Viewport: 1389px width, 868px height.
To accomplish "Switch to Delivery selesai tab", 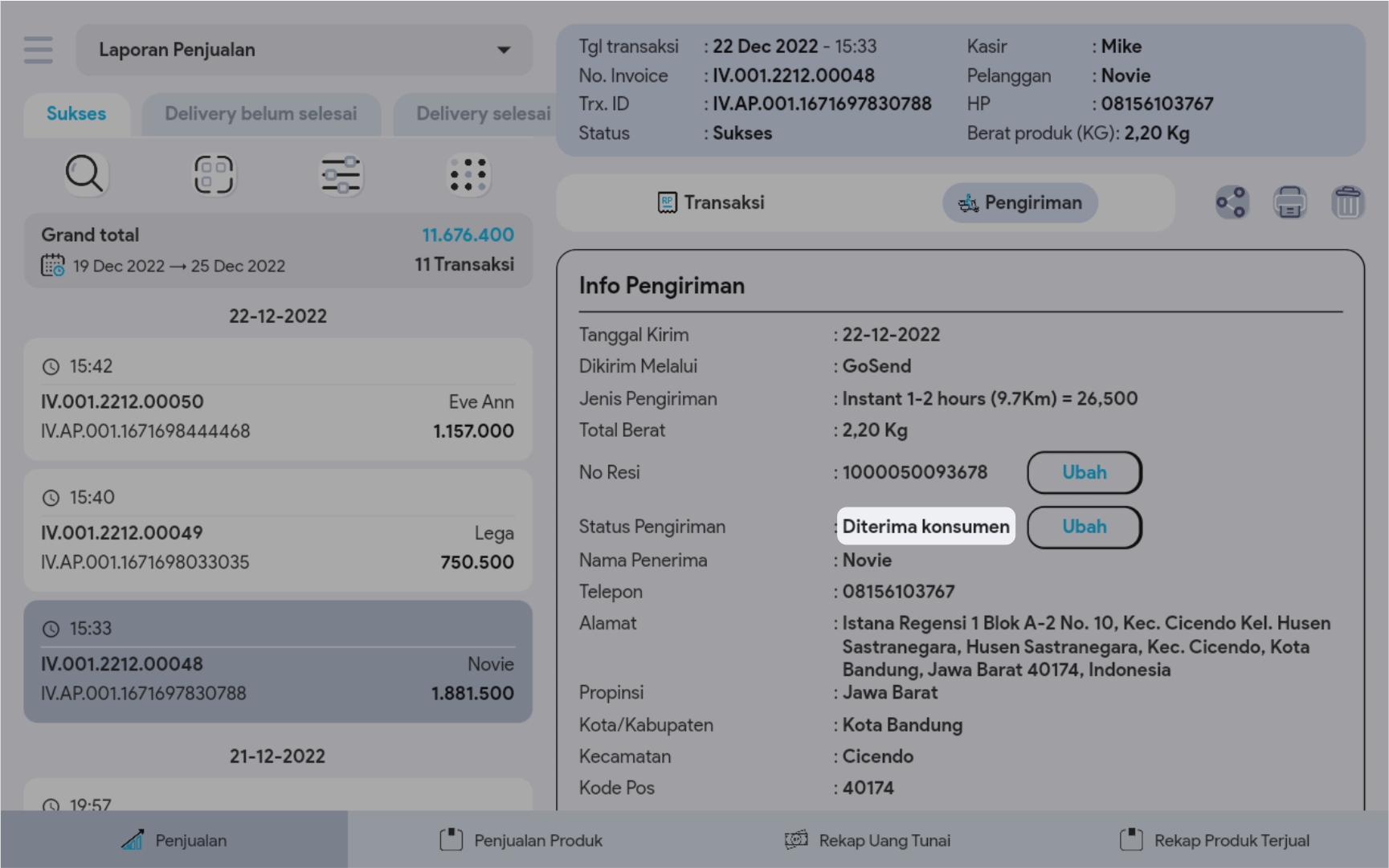I will [482, 114].
